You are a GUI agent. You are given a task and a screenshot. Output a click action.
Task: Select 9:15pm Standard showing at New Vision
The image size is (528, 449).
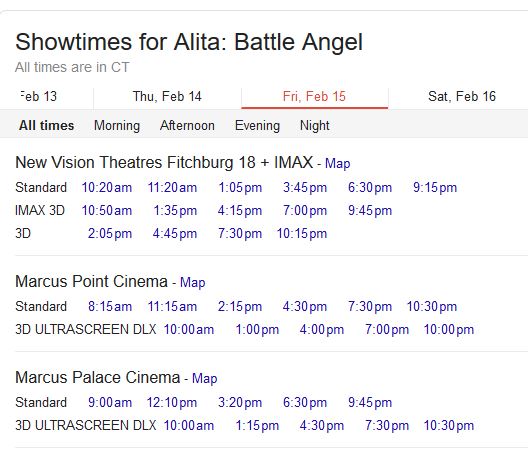[435, 188]
